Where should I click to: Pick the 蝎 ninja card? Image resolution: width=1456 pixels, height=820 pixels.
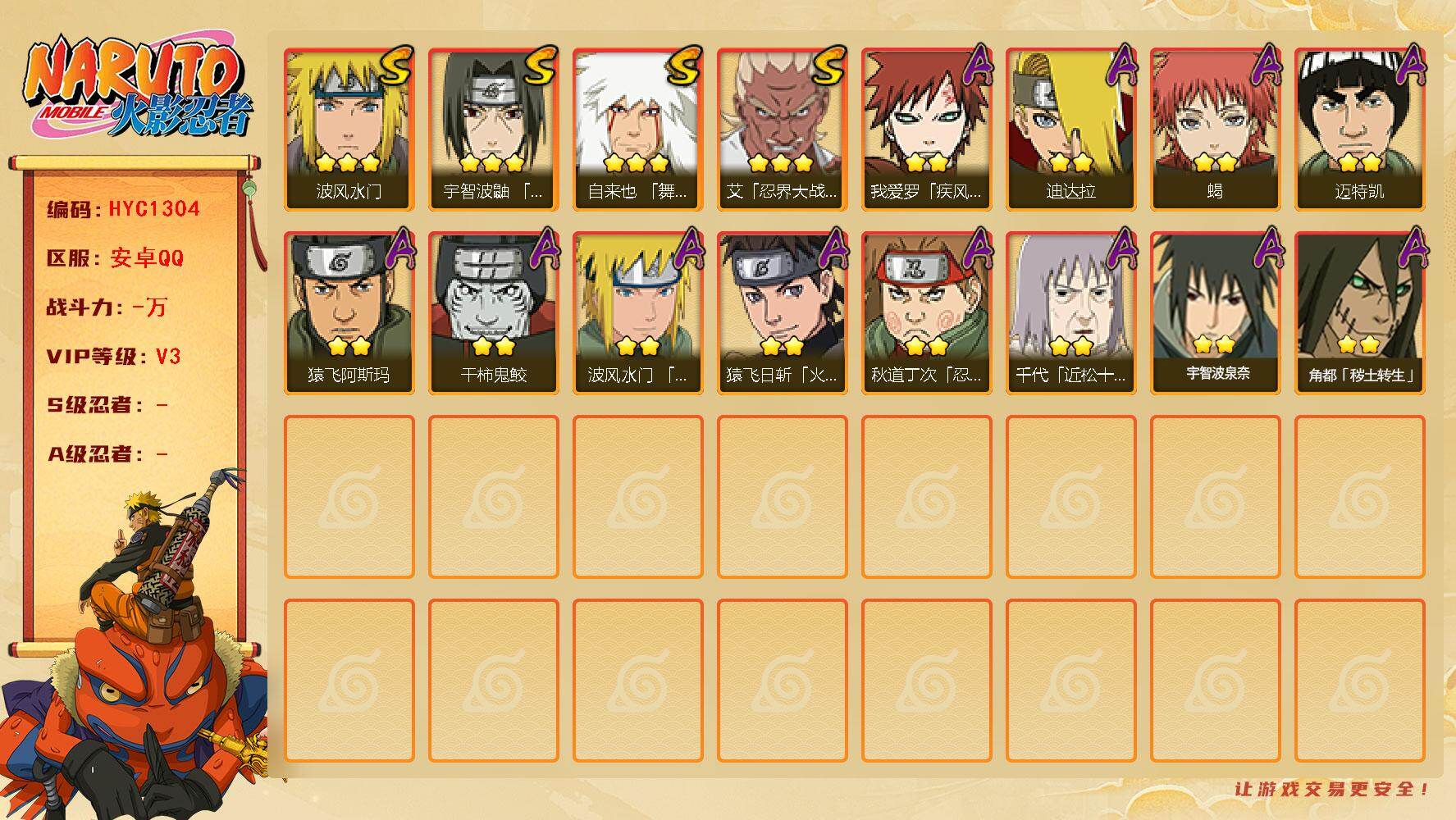tap(1215, 130)
